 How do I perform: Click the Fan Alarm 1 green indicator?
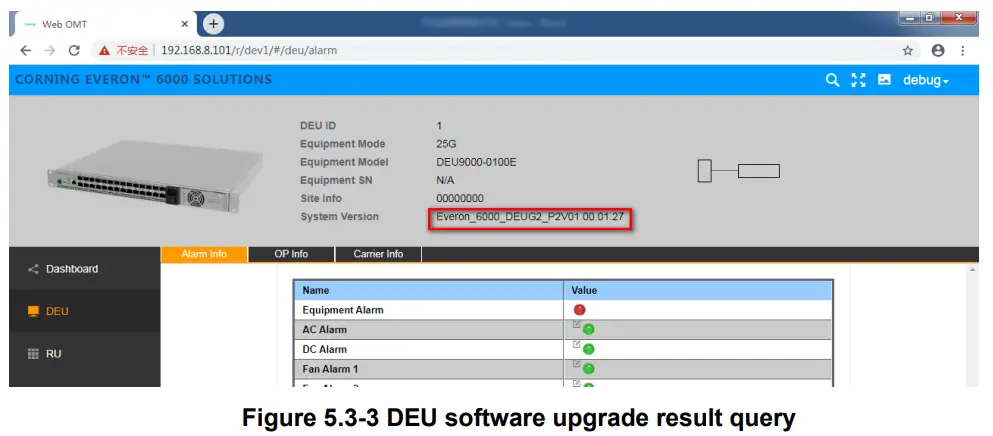[588, 369]
